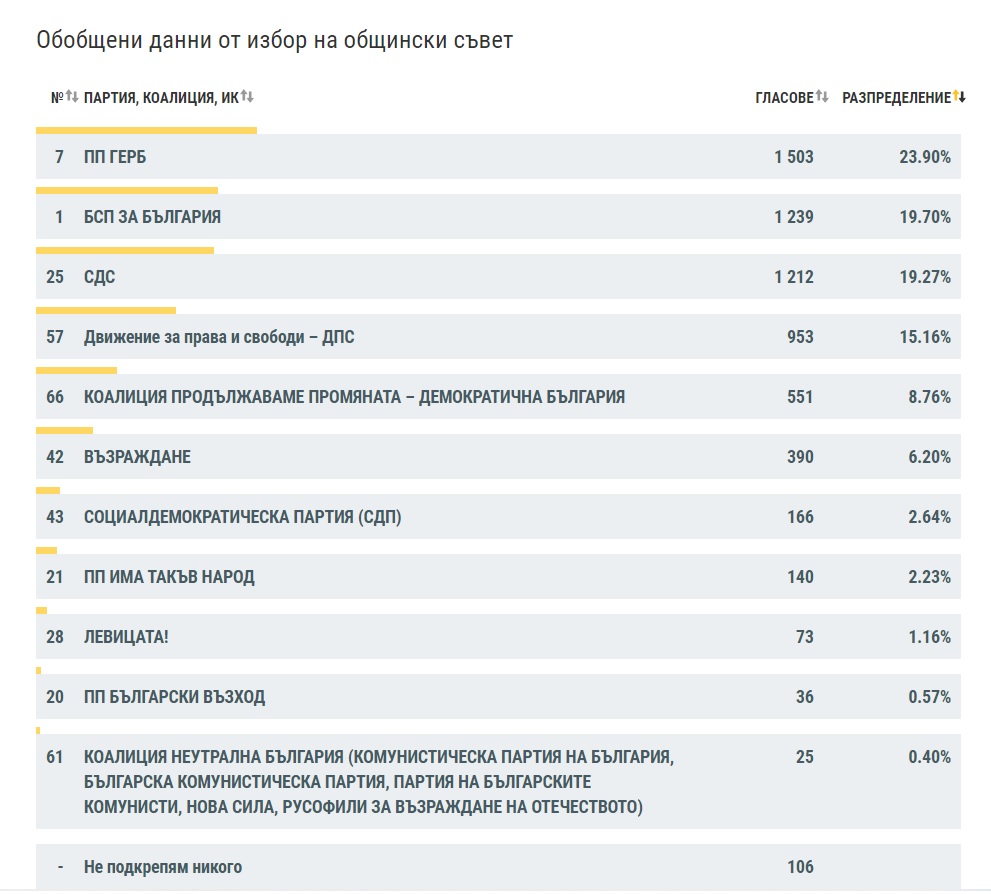Image resolution: width=991 pixels, height=894 pixels.
Task: Click percentage 2.23%
Action: coord(930,577)
